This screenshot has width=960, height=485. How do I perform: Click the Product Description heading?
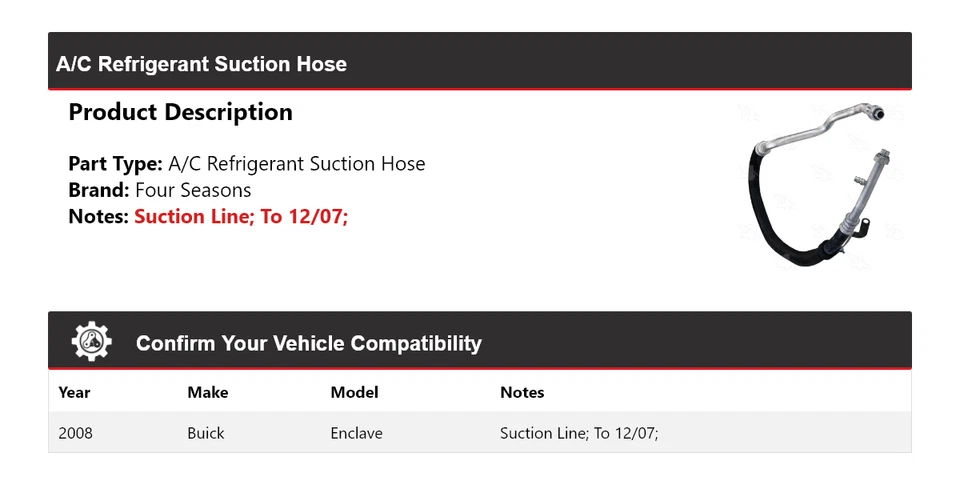(180, 112)
